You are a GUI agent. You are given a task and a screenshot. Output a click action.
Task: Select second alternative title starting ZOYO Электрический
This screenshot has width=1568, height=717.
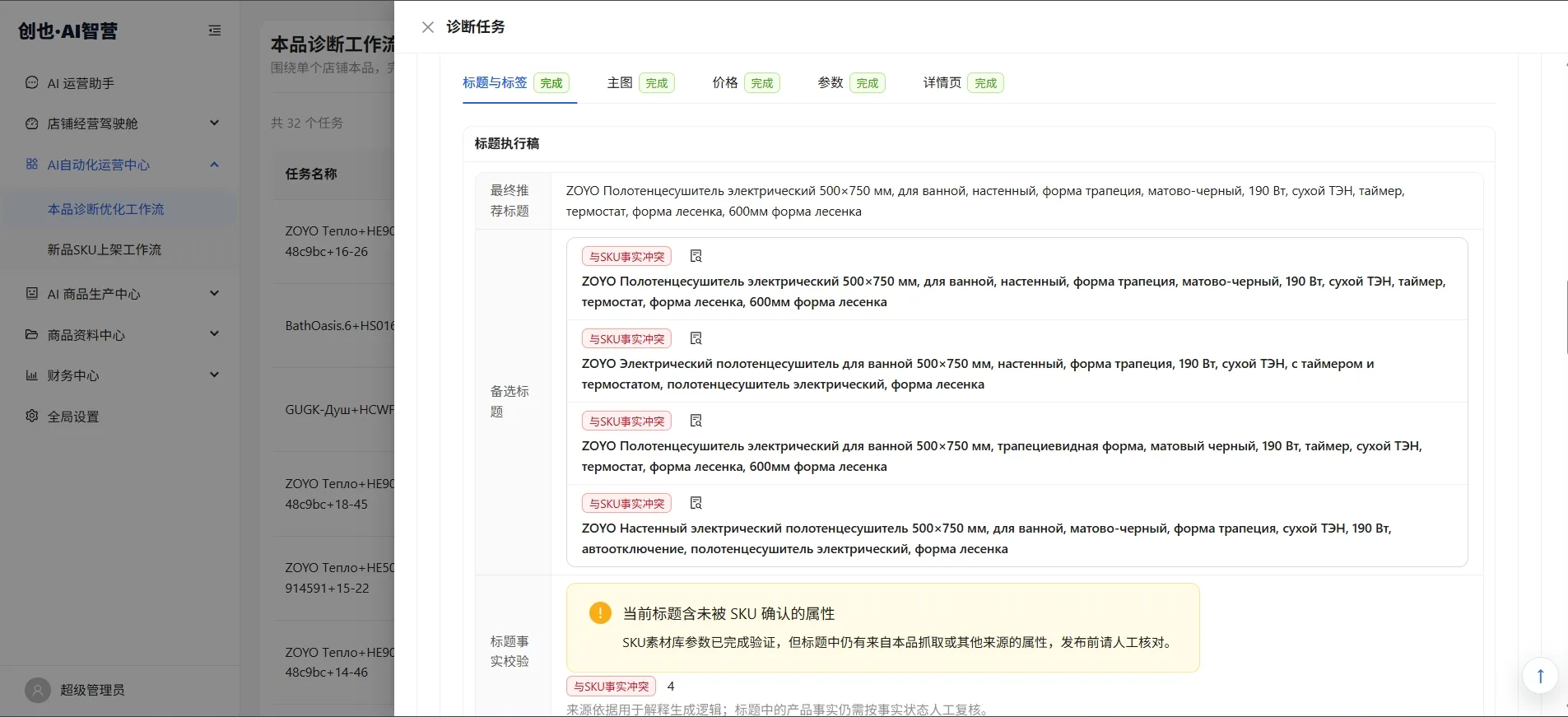point(978,374)
